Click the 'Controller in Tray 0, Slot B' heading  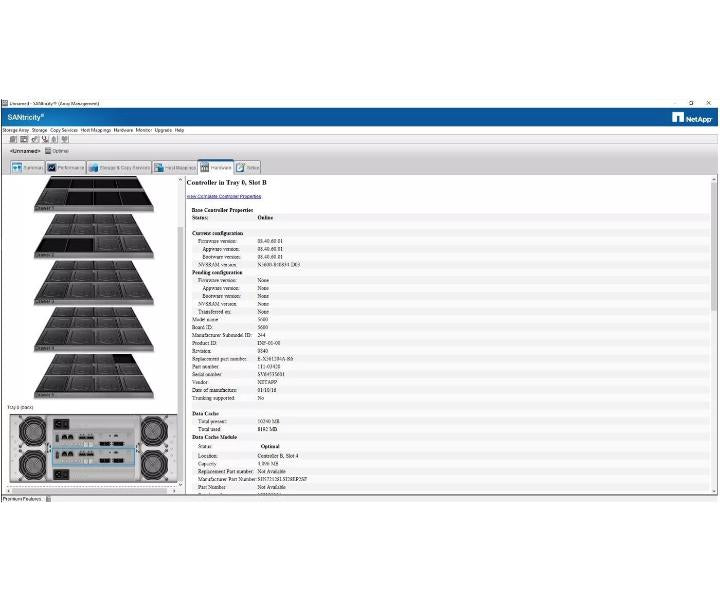pos(226,183)
